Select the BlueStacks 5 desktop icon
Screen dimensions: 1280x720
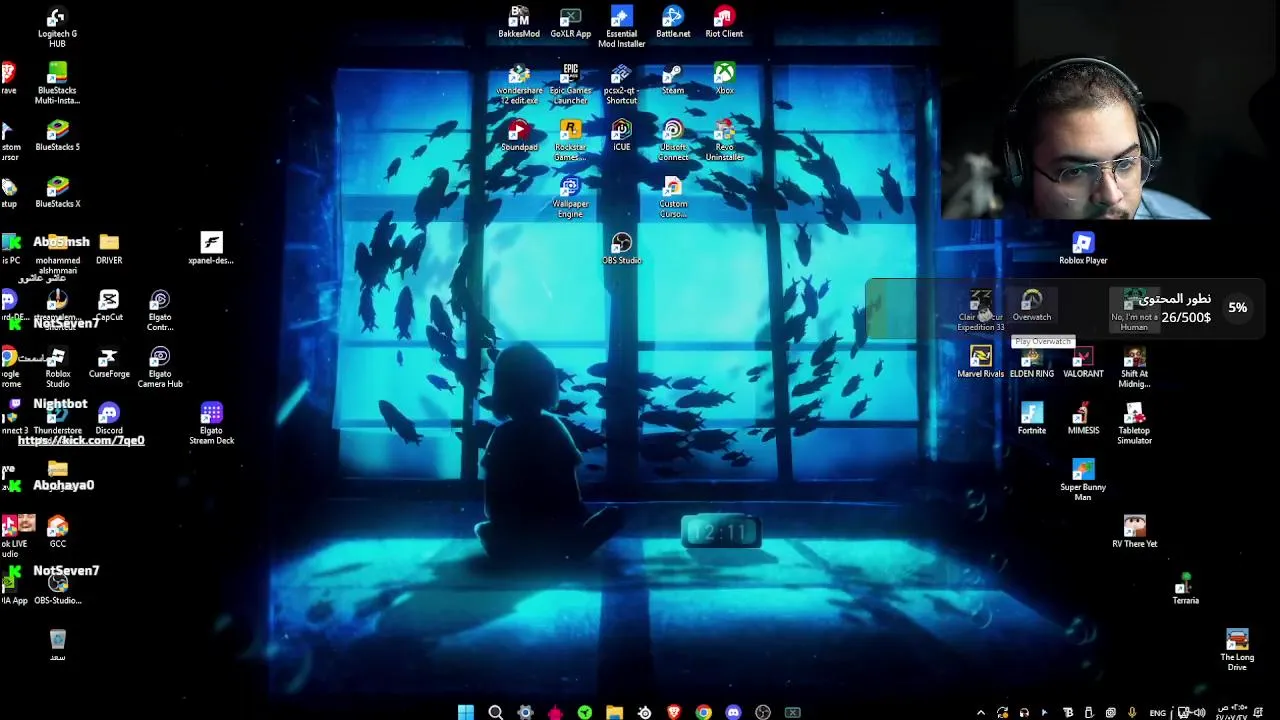[57, 136]
